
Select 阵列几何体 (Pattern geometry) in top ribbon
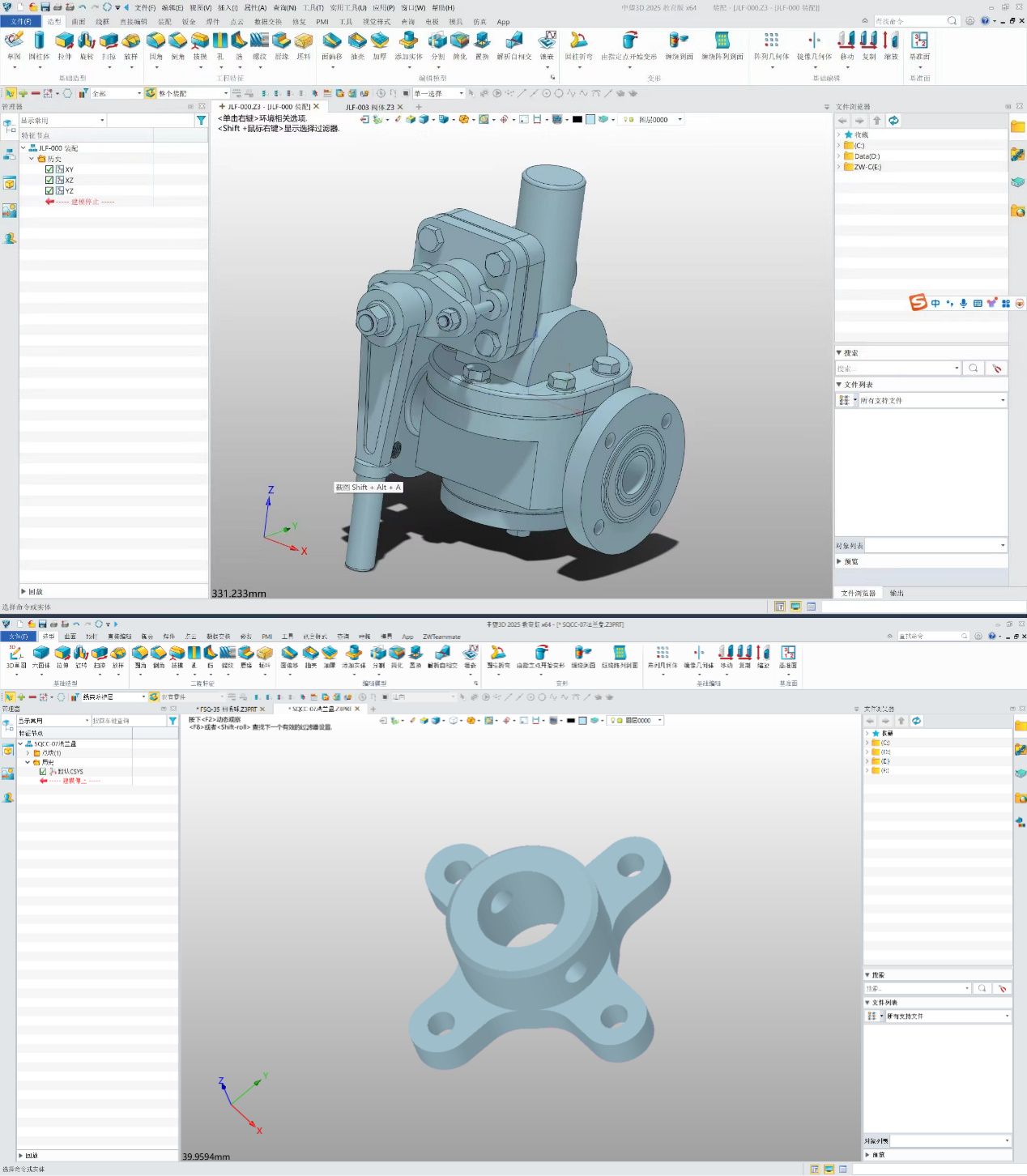pyautogui.click(x=771, y=45)
